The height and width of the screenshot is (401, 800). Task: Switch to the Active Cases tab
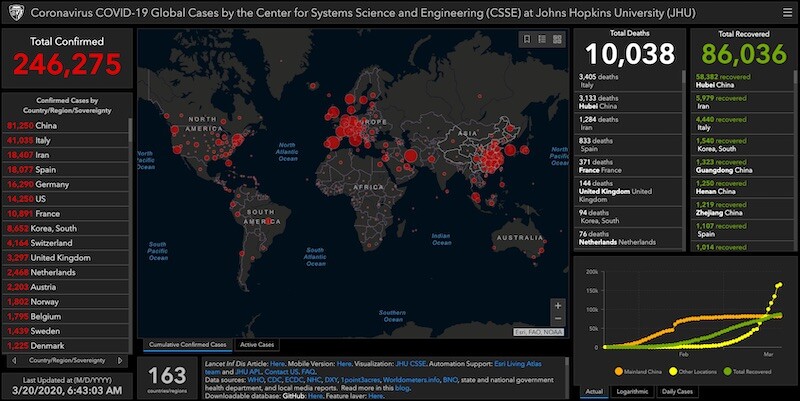tap(258, 344)
